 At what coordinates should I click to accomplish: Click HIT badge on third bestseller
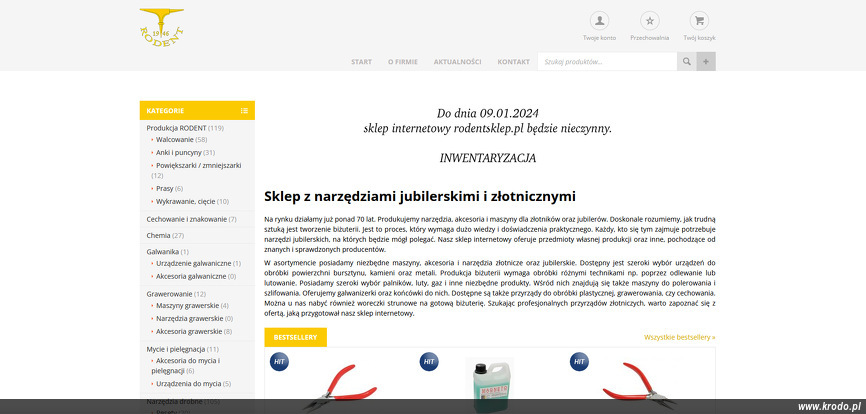click(x=579, y=361)
